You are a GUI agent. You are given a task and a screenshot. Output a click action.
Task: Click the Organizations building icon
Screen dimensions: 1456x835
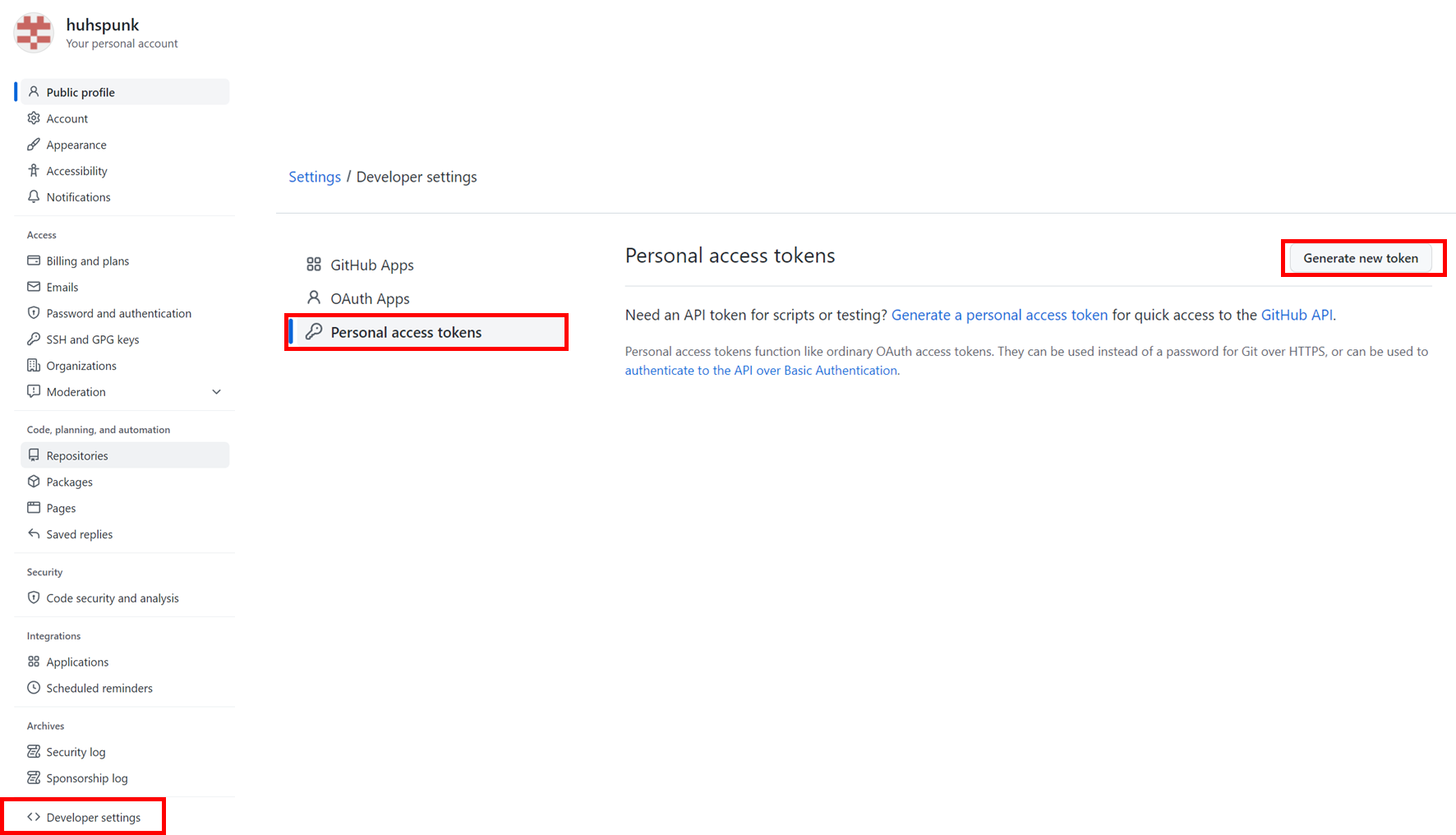[34, 366]
